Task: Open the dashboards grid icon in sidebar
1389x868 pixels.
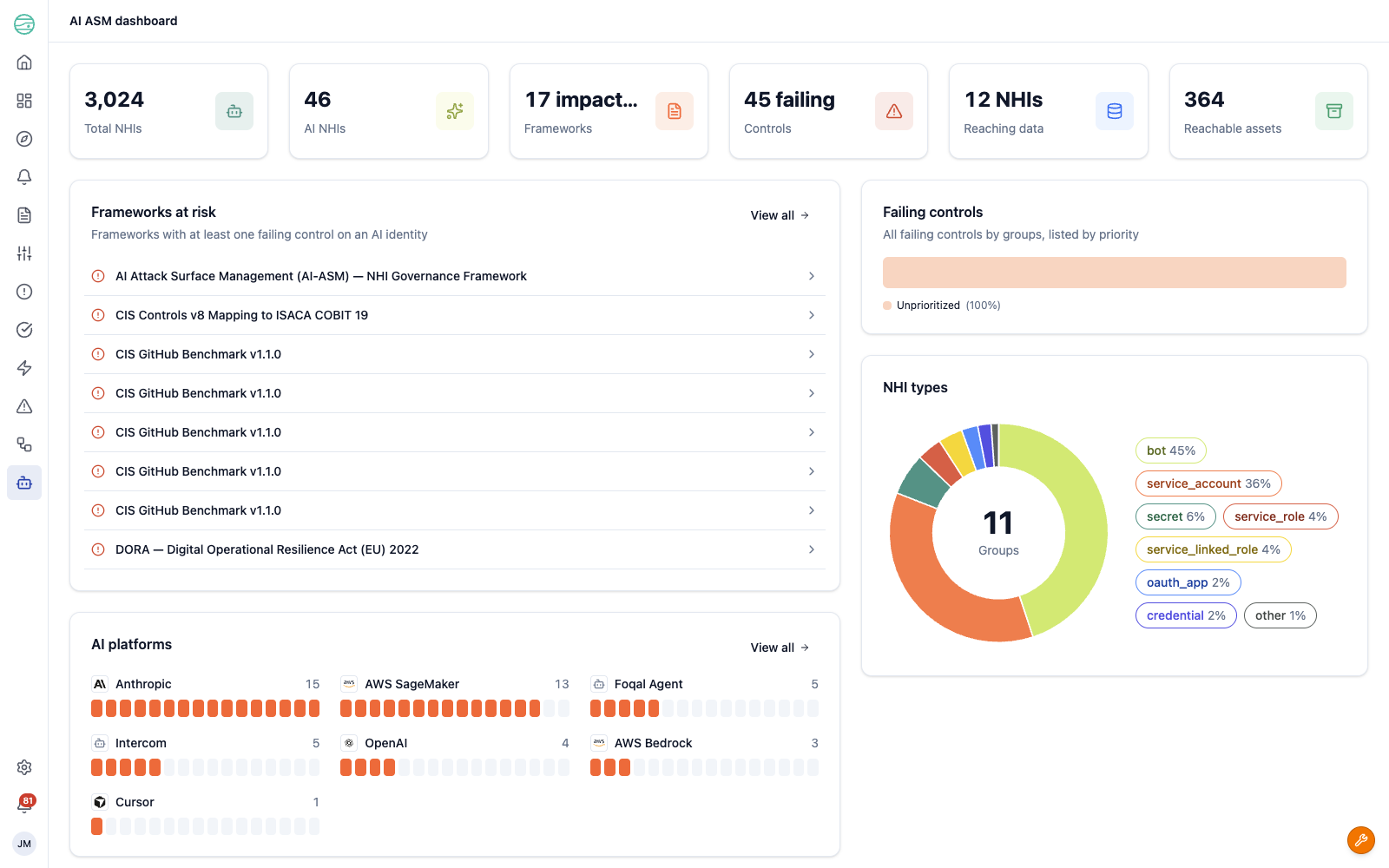Action: (x=24, y=101)
